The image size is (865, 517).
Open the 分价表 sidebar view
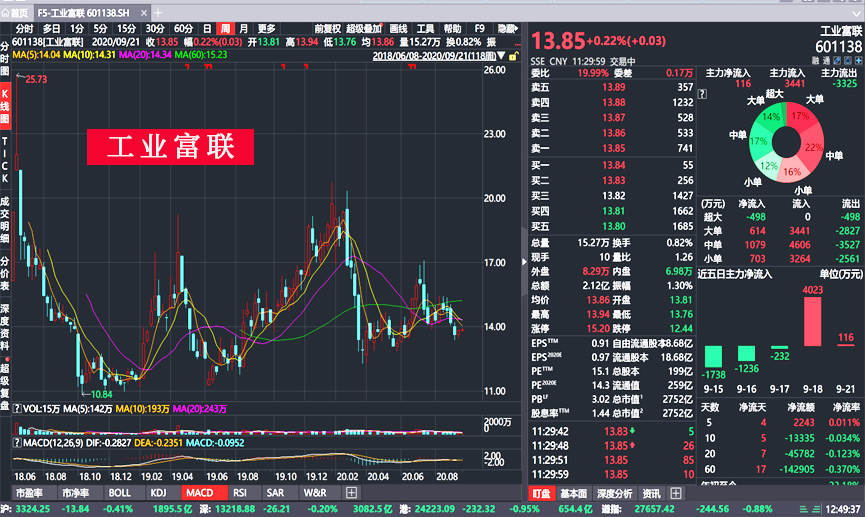click(5, 274)
